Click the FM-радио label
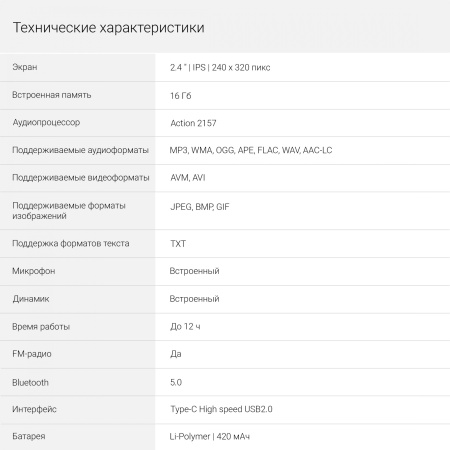The height and width of the screenshot is (450, 450). click(32, 354)
